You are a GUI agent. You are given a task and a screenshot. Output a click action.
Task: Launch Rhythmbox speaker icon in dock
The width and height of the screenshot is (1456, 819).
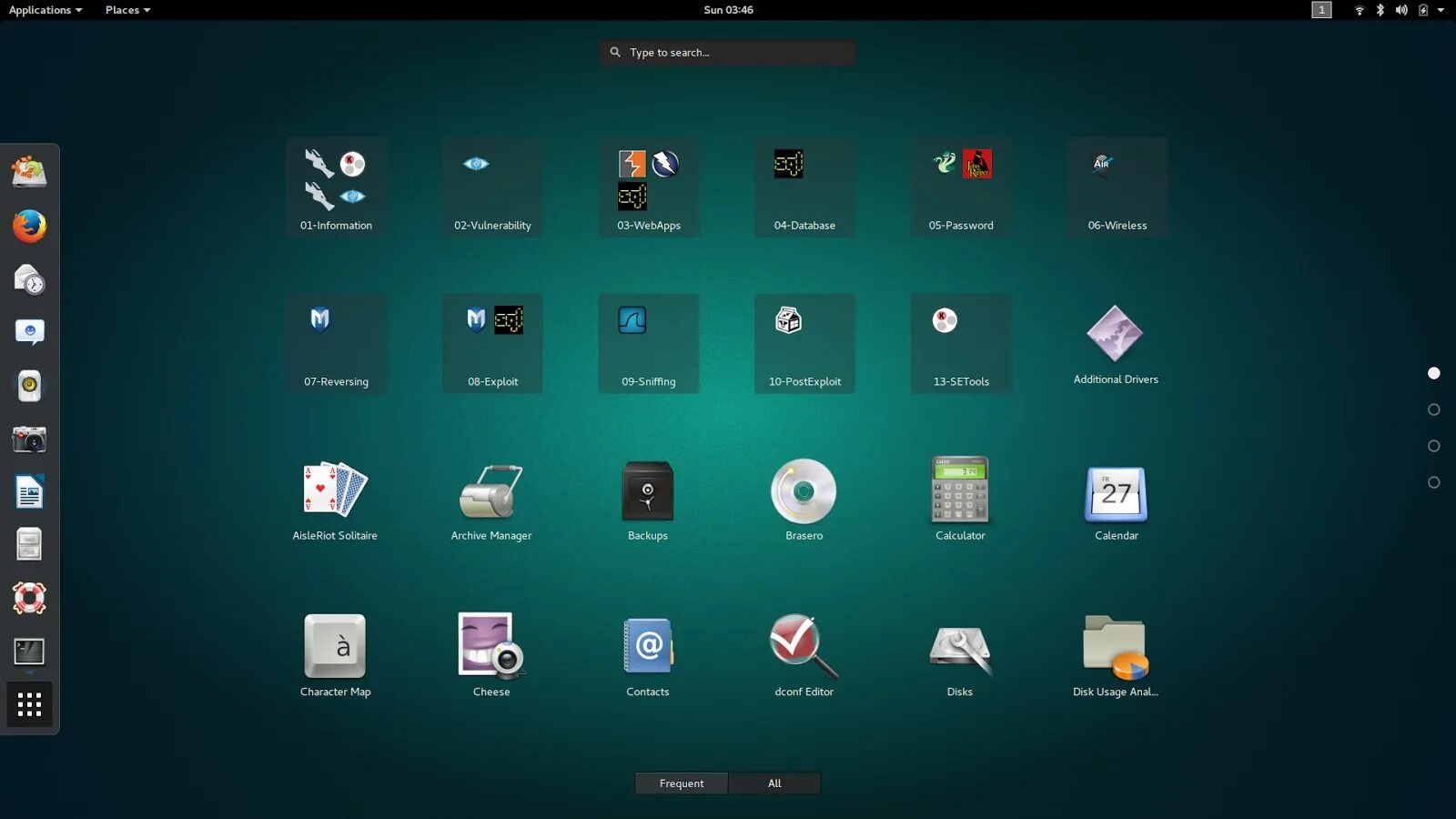click(29, 386)
